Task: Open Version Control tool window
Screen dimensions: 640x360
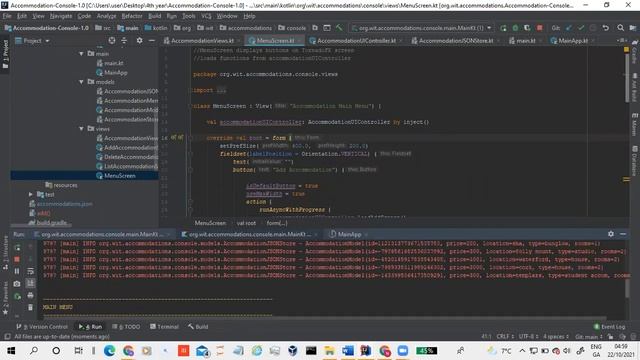Action: 42,327
